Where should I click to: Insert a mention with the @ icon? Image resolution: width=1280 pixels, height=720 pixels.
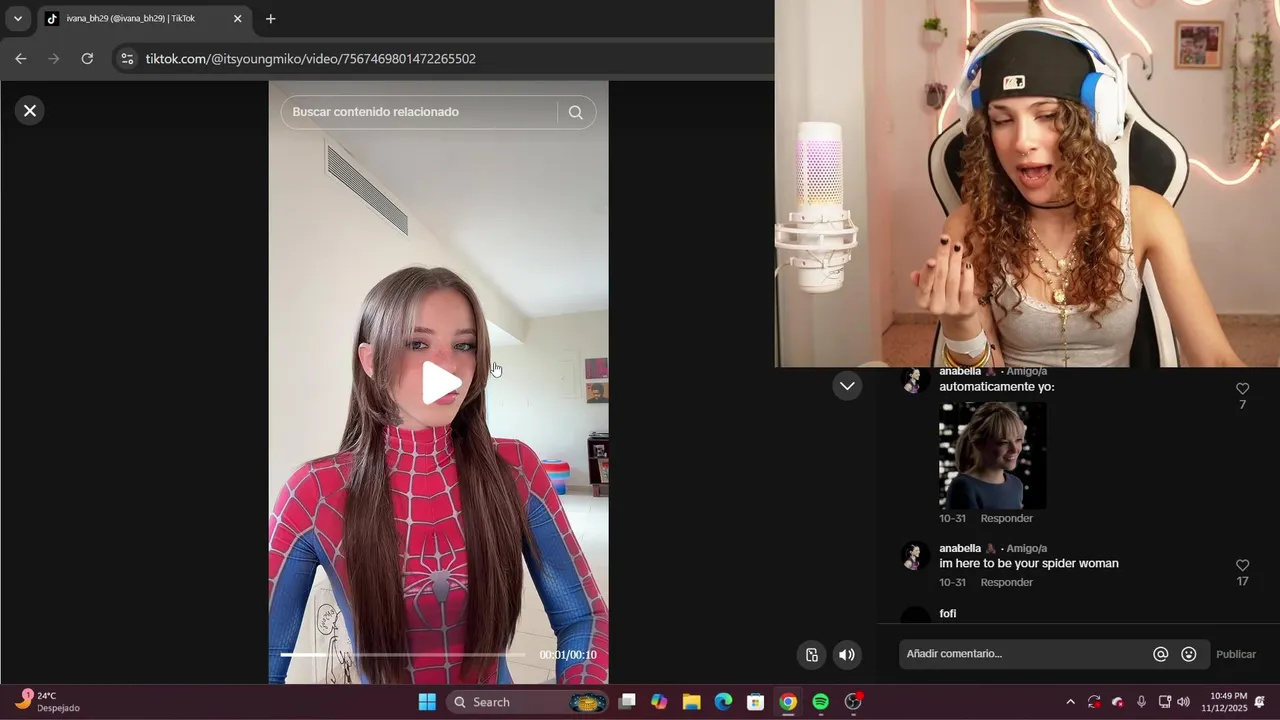click(x=1161, y=654)
